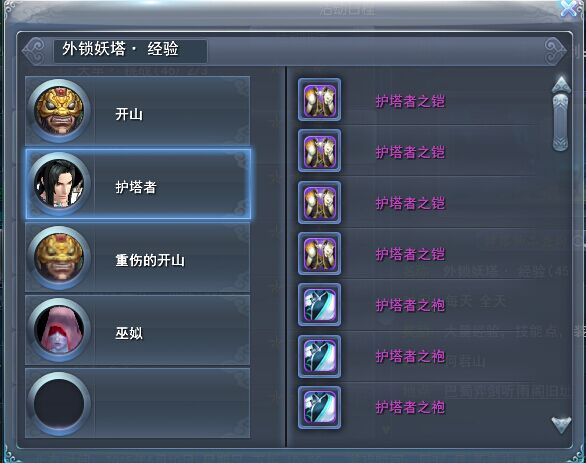Click the fourth 护塔者之铠 armor icon
Screen dimensions: 586x463
tap(320, 254)
